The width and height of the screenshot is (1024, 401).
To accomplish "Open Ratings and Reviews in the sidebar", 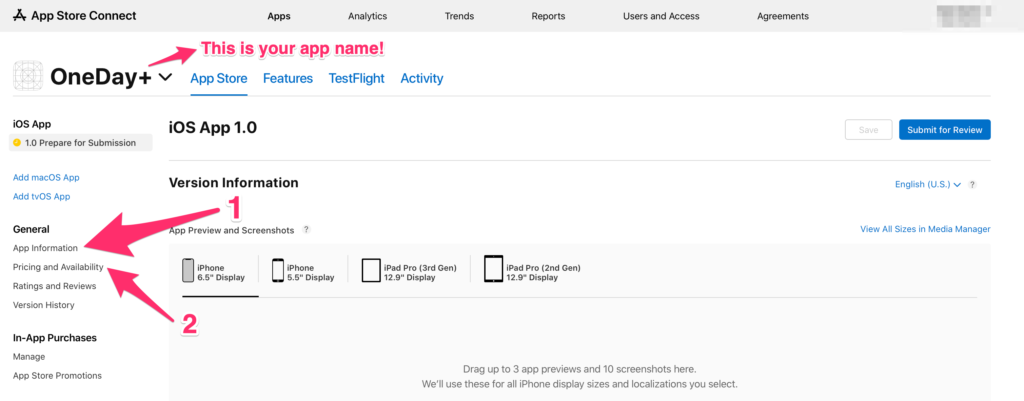I will tap(54, 286).
